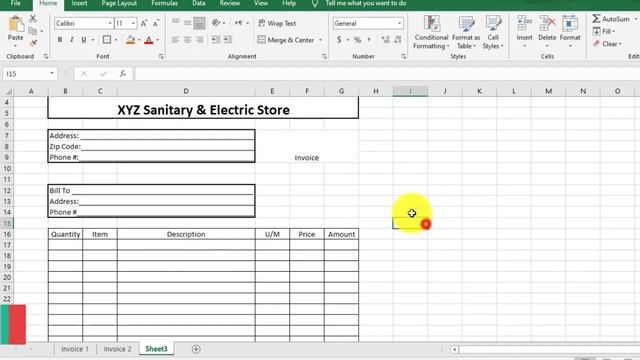Open Merge & Center dropdown arrow

click(320, 40)
